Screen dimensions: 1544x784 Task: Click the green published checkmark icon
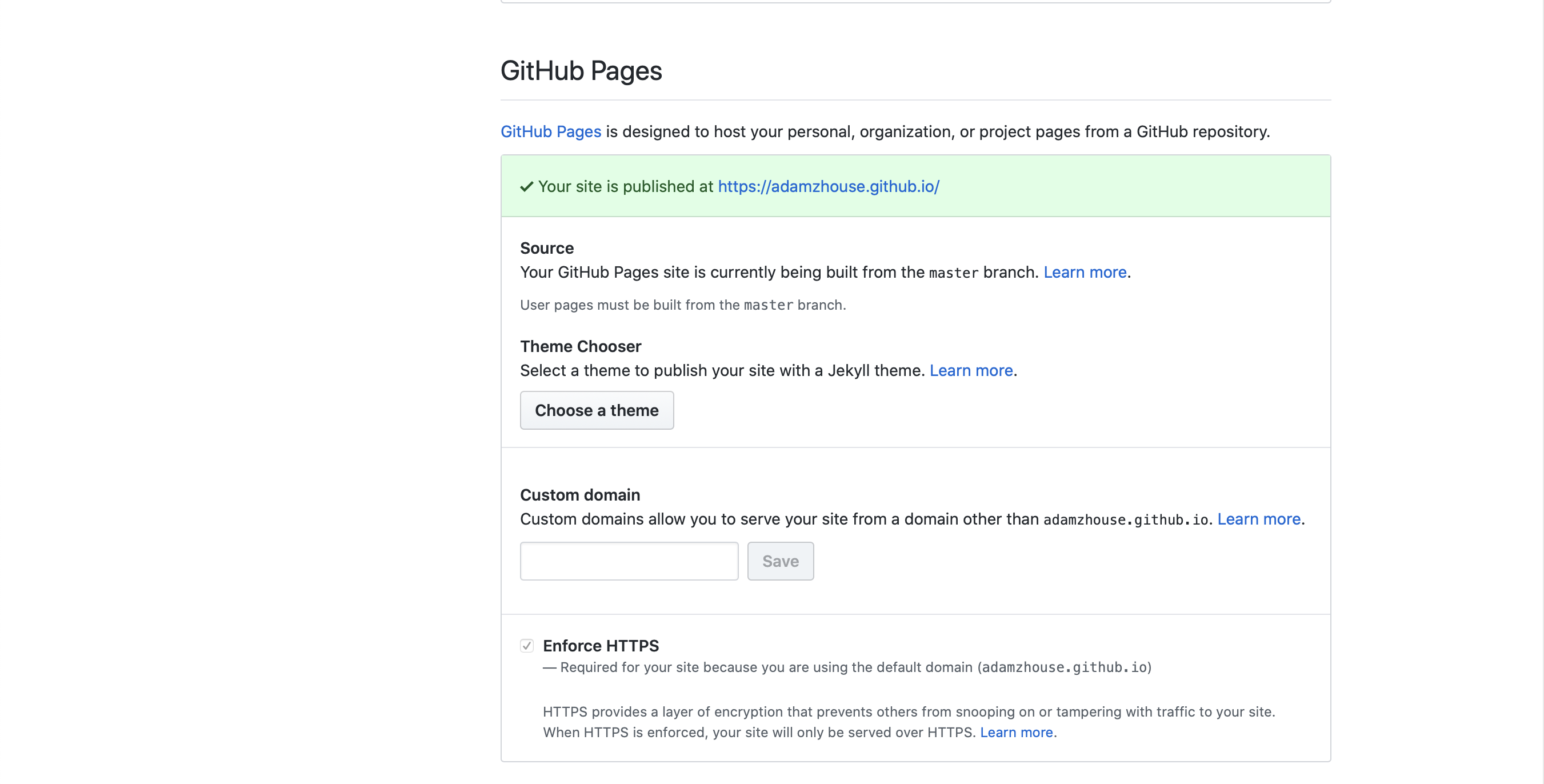point(526,186)
